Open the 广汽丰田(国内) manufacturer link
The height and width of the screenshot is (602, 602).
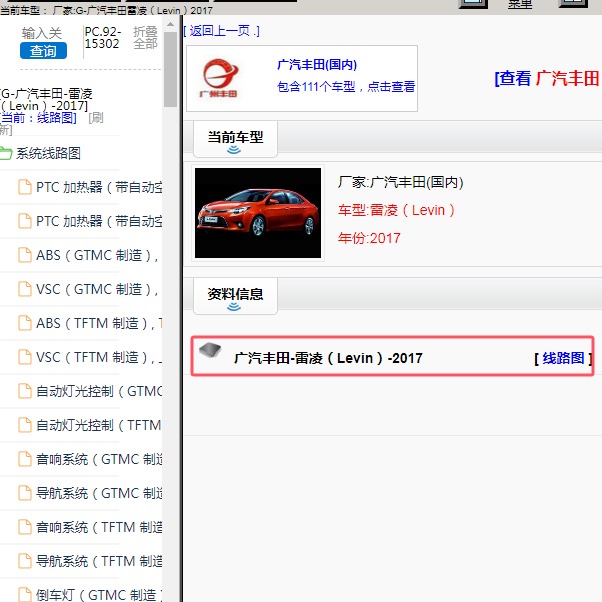(317, 64)
